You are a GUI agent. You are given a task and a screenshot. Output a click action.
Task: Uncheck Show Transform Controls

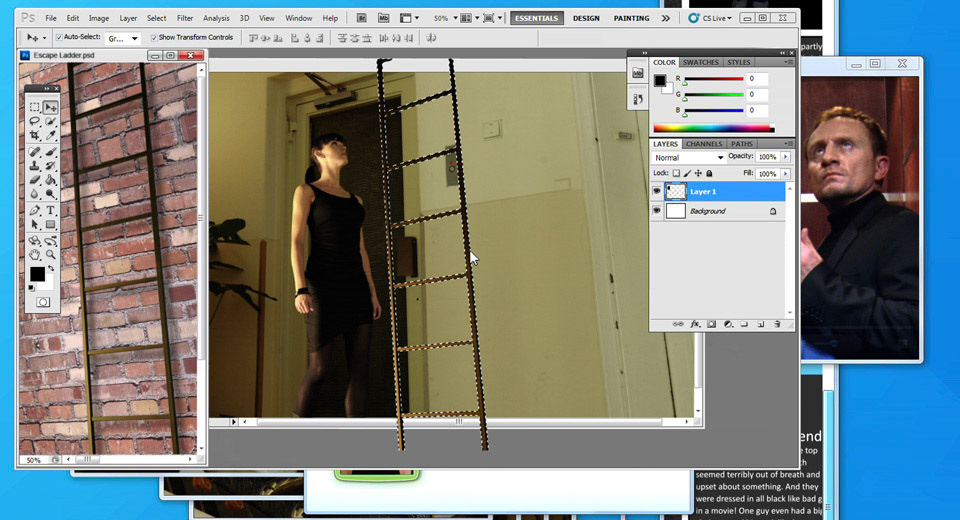(x=154, y=37)
